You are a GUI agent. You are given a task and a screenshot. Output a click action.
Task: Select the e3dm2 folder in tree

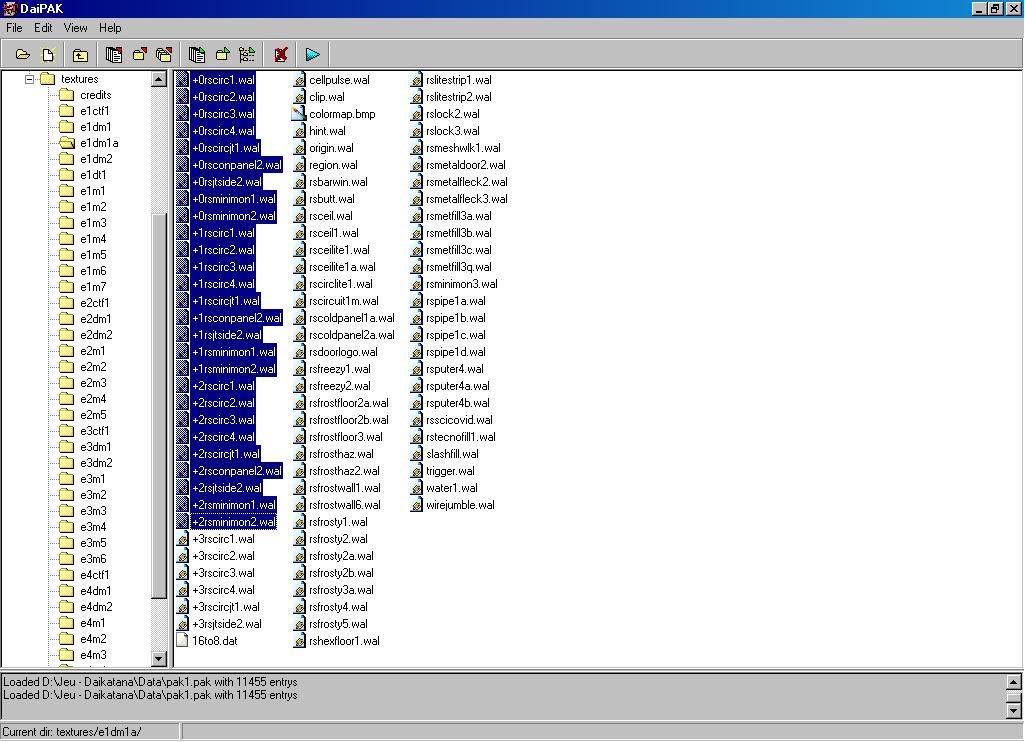click(x=96, y=462)
